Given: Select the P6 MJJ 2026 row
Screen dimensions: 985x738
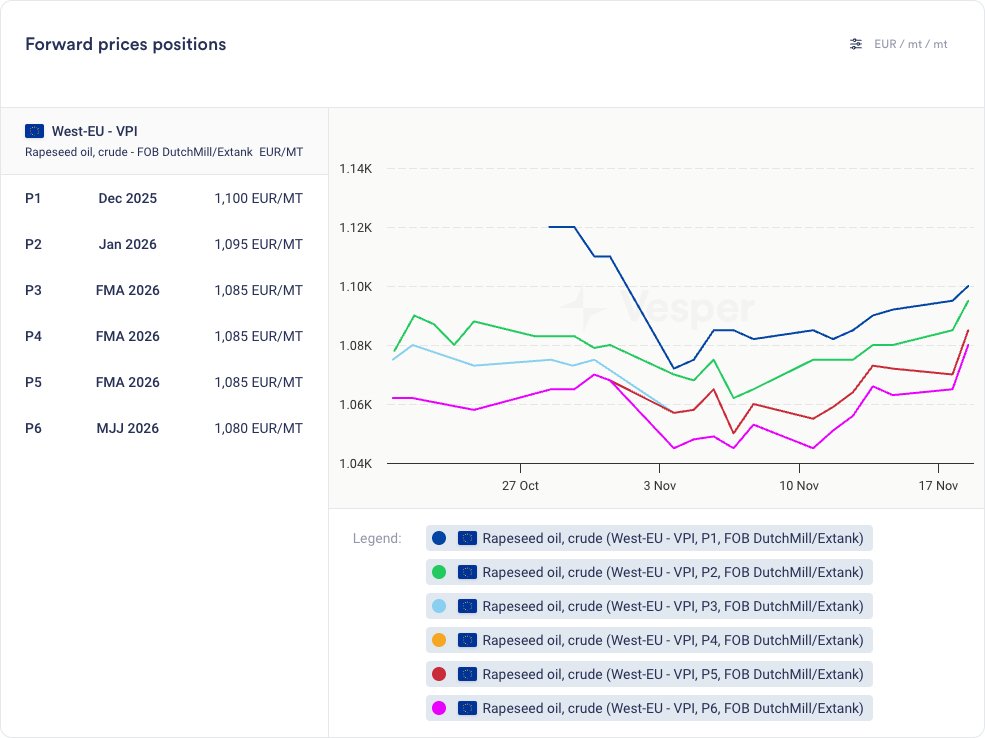Looking at the screenshot, I should click(164, 428).
